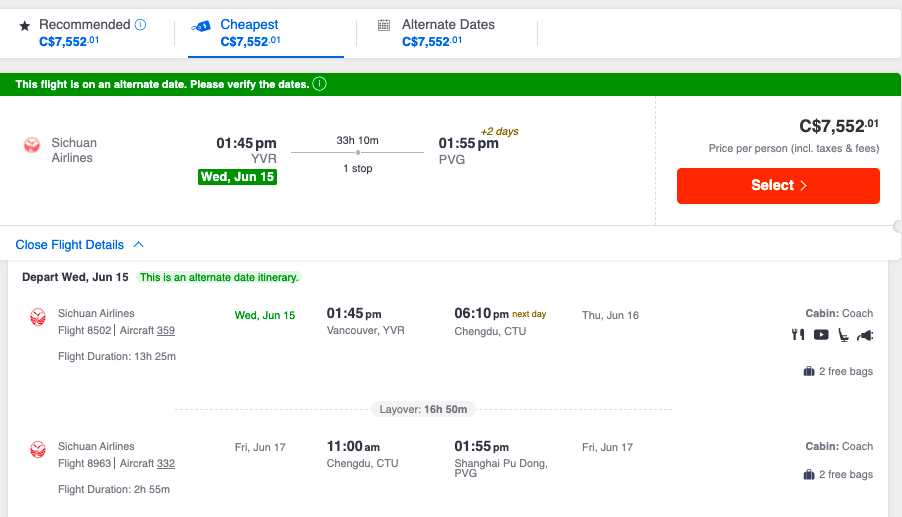Click the baggage icon for Flight 8963
The height and width of the screenshot is (517, 902).
pyautogui.click(x=809, y=474)
